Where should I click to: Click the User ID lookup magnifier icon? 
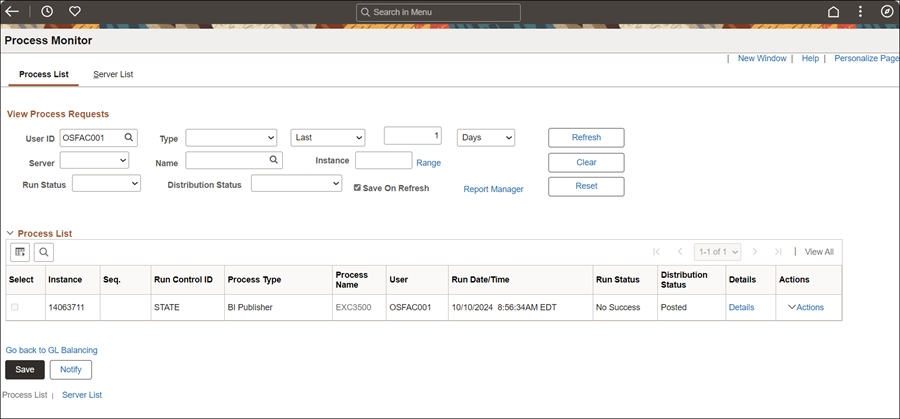pos(129,137)
